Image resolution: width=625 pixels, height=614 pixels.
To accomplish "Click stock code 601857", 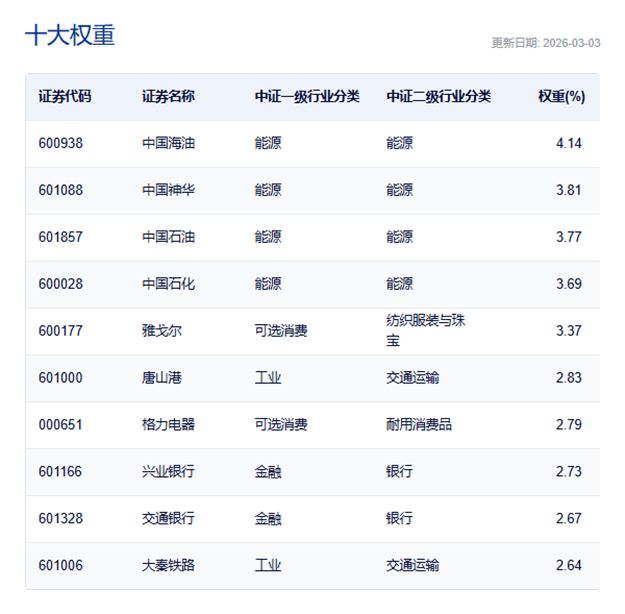I will [x=61, y=237].
